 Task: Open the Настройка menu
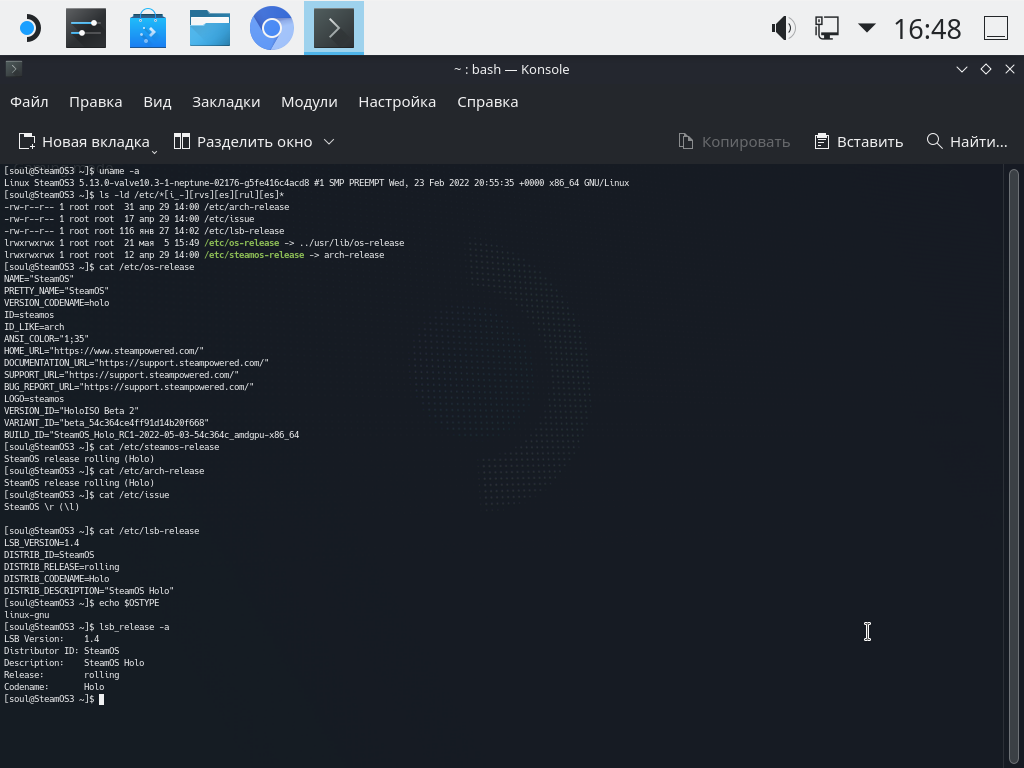coord(397,102)
